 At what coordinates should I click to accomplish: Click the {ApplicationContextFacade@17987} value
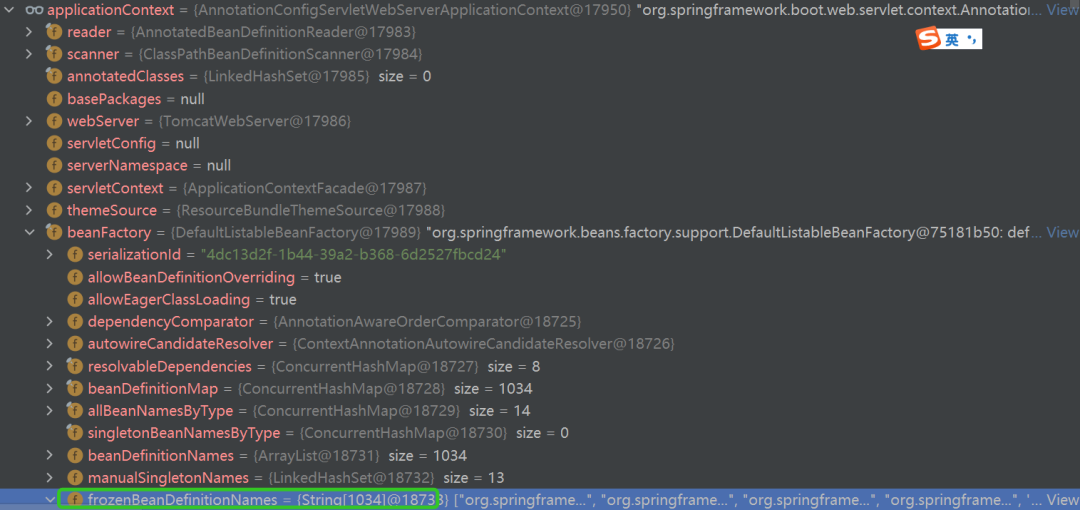304,188
